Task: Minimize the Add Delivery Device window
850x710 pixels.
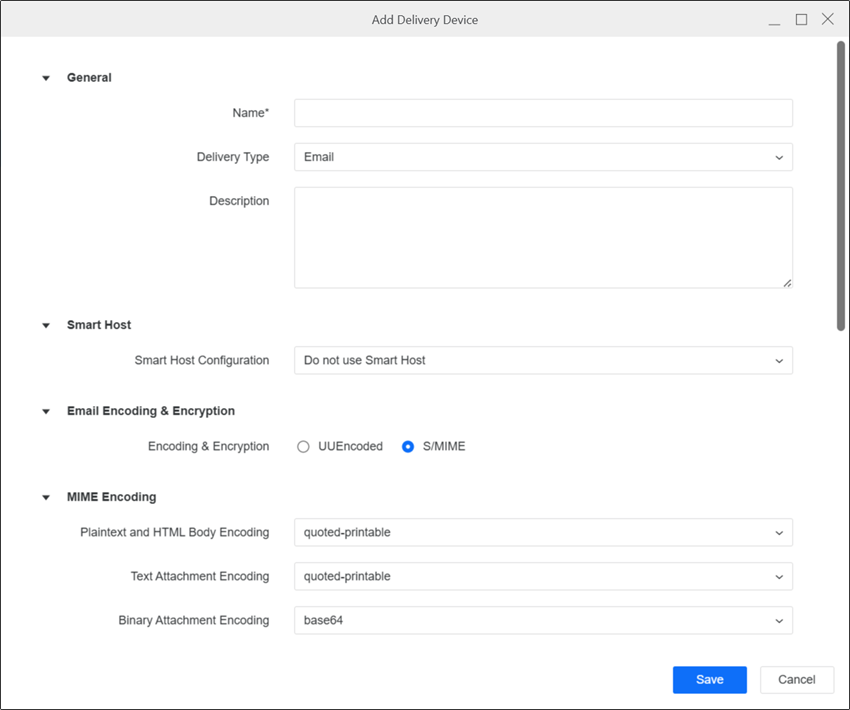Action: [775, 20]
